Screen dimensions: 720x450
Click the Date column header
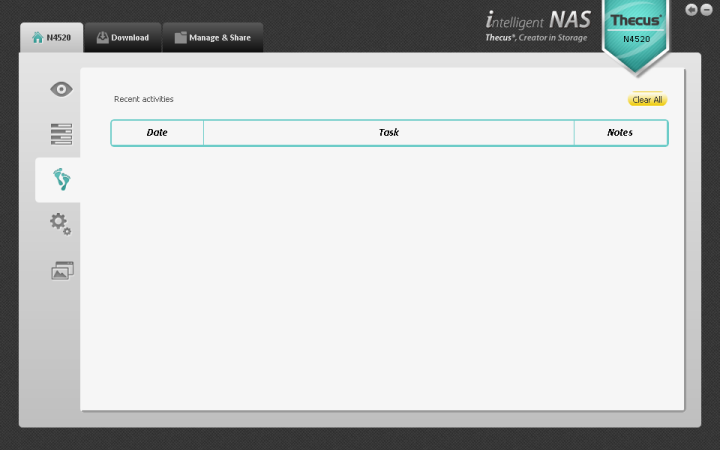coord(157,133)
